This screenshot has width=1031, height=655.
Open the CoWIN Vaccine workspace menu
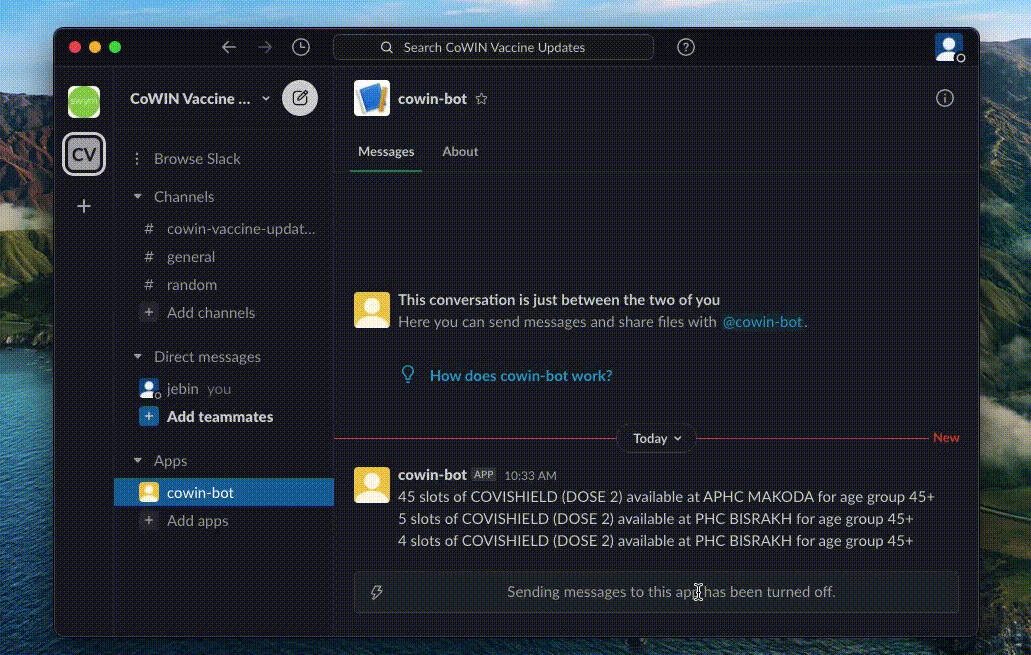[x=200, y=99]
